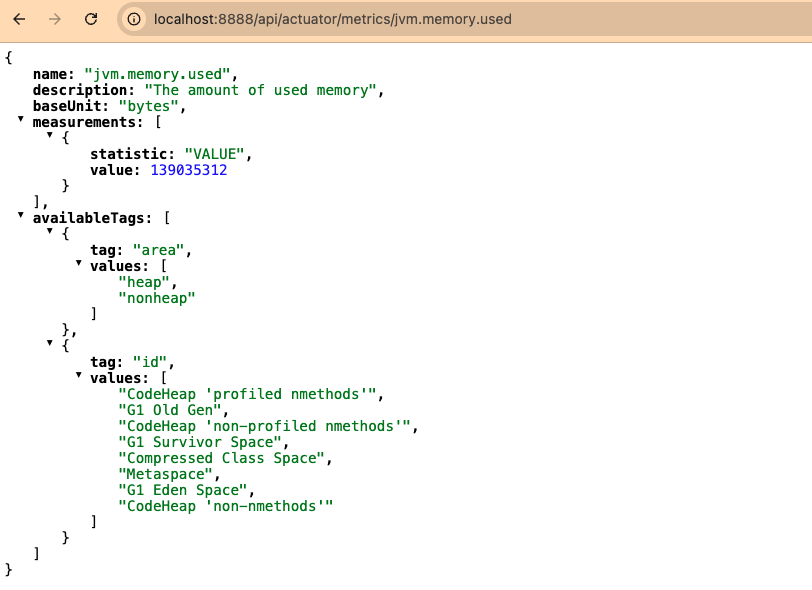Image resolution: width=812 pixels, height=590 pixels.
Task: Click the "G1 Survivor Space" entry
Action: pyautogui.click(x=200, y=442)
